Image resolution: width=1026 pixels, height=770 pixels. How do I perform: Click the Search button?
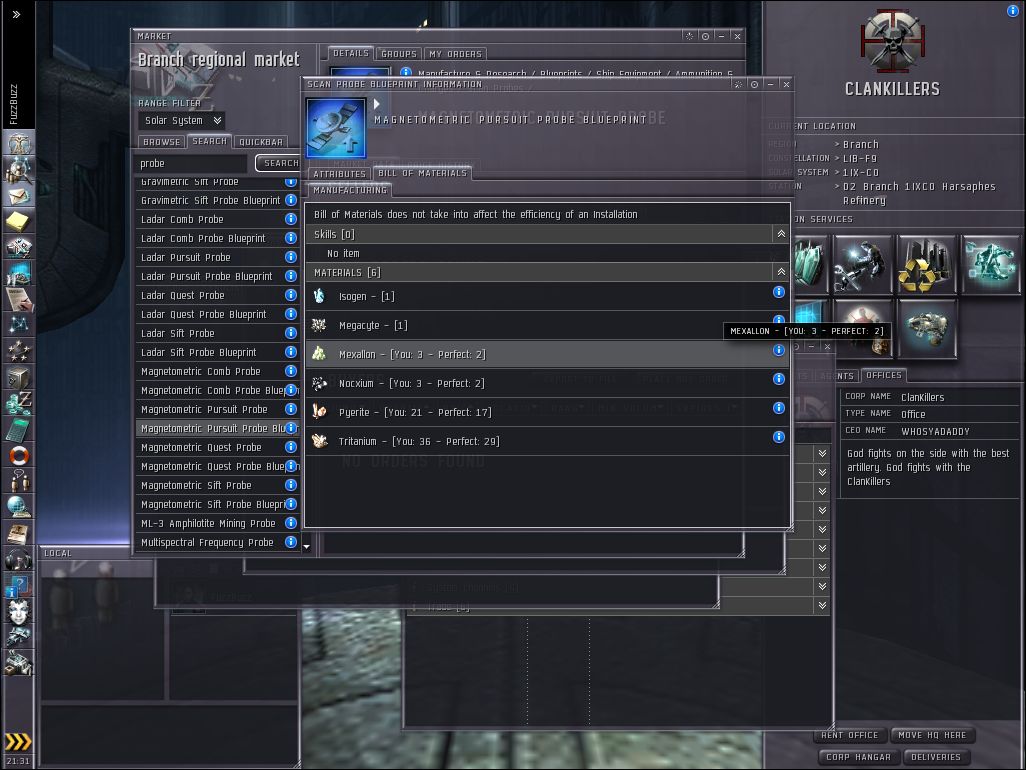pos(280,163)
